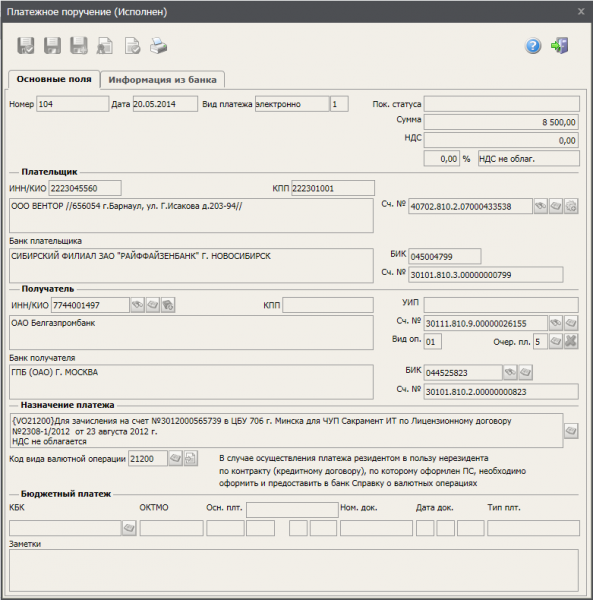
Task: Click the empty КБК input field
Action: pos(65,528)
